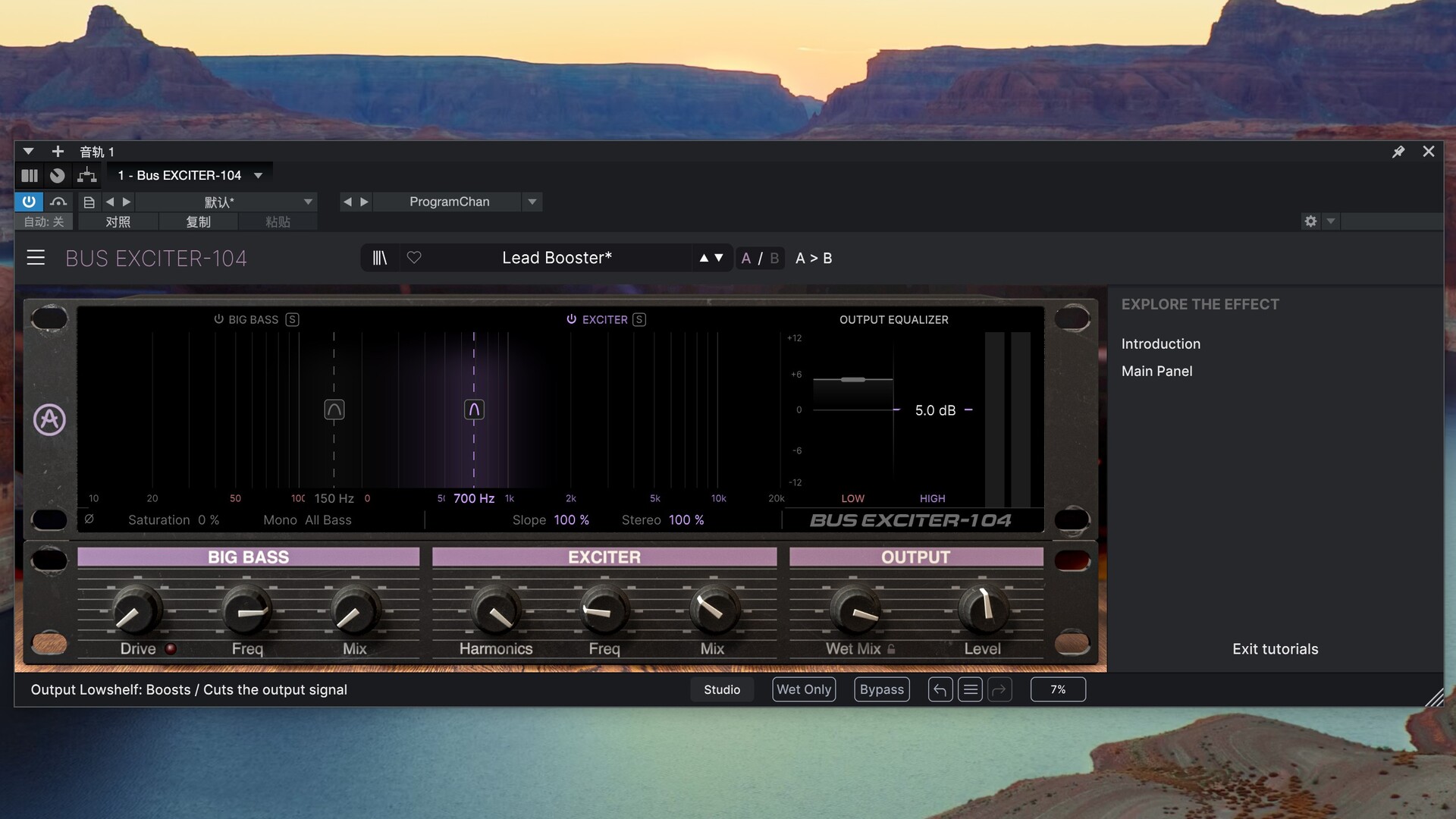Viewport: 1456px width, 819px height.
Task: Click the host automation curve icon
Action: pos(58,202)
